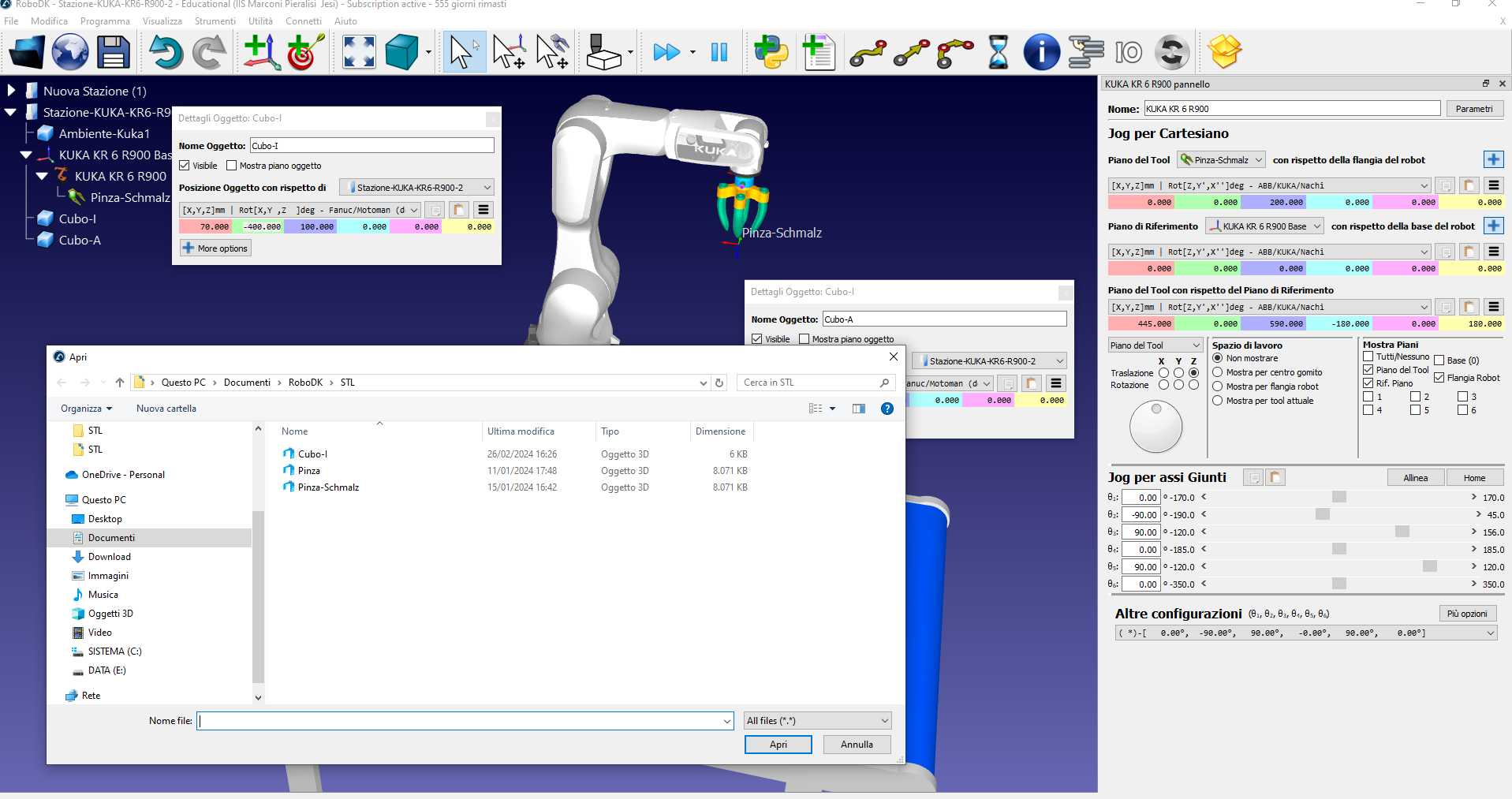Image resolution: width=1512 pixels, height=799 pixels.
Task: Open the Altre configurazioni joints dropdown
Action: 1306,633
